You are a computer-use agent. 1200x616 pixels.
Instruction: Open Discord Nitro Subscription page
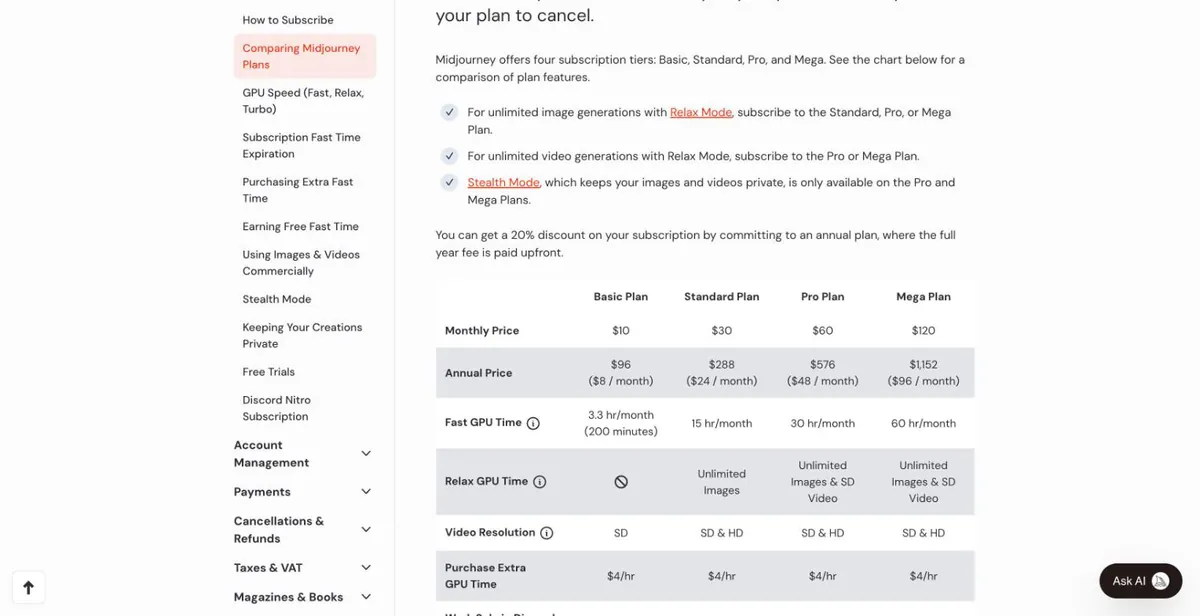tap(277, 408)
